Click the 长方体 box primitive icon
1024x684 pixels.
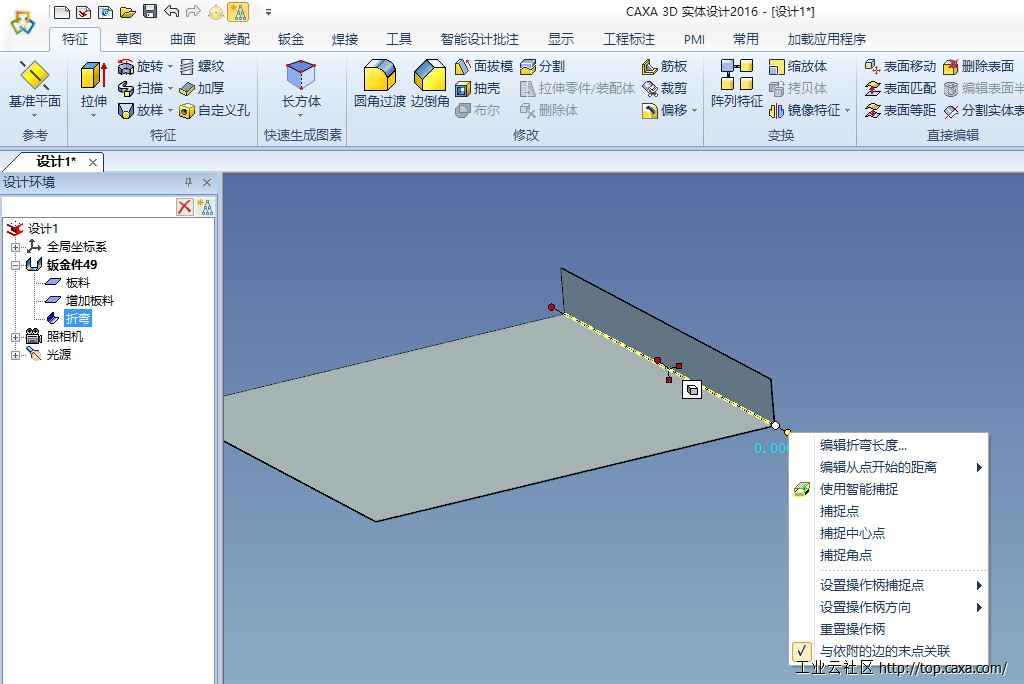pyautogui.click(x=301, y=77)
